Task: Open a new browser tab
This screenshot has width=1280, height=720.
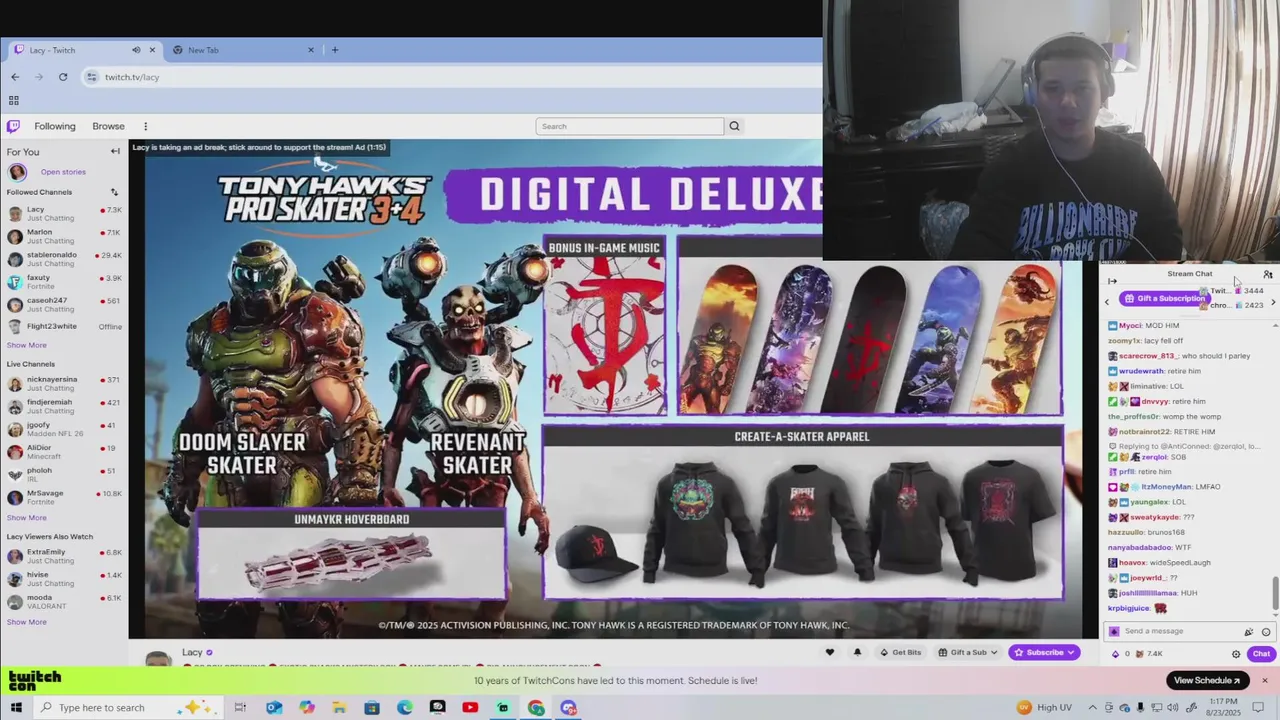Action: (335, 50)
